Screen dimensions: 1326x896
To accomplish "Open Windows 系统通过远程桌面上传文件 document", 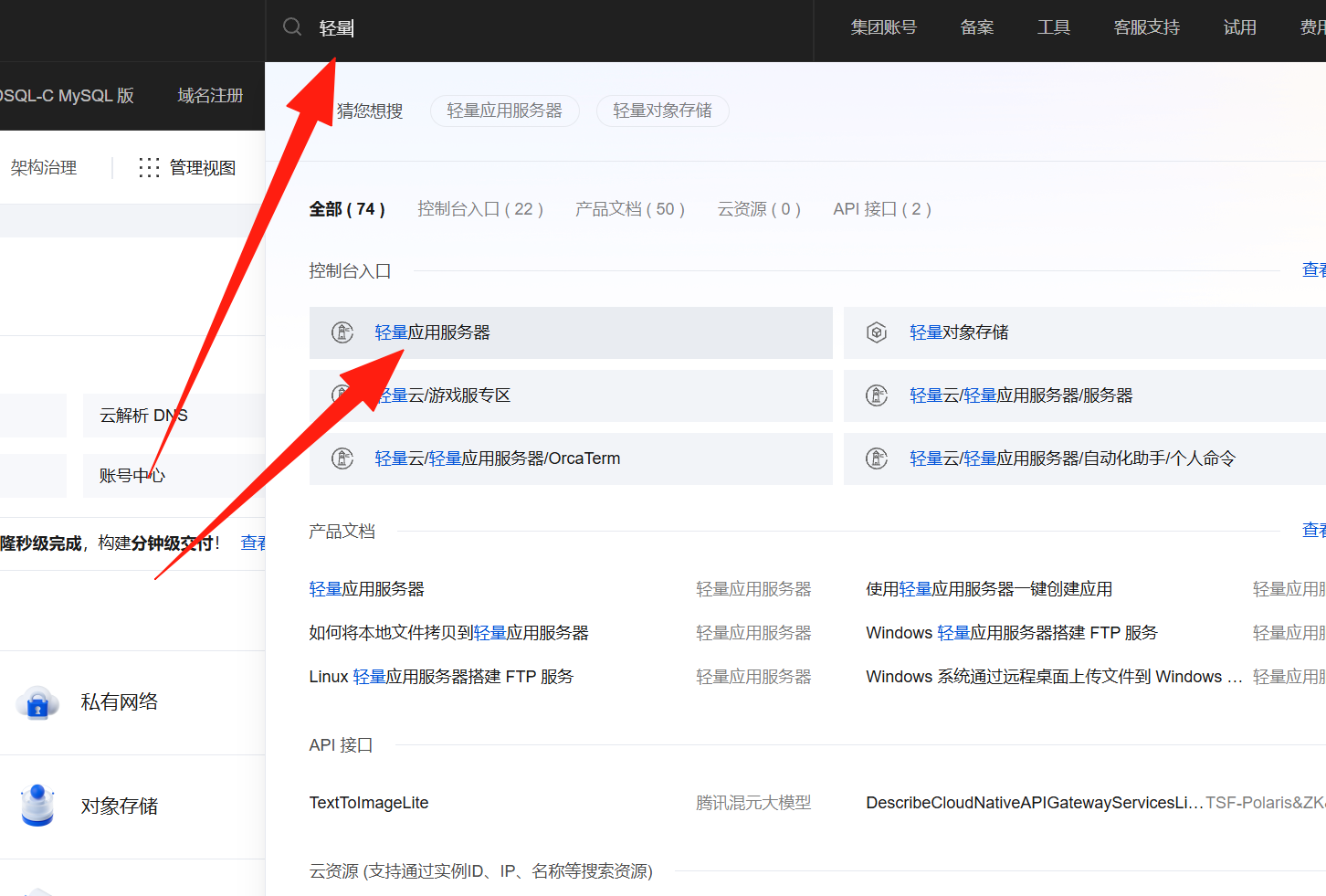I will tap(1054, 677).
